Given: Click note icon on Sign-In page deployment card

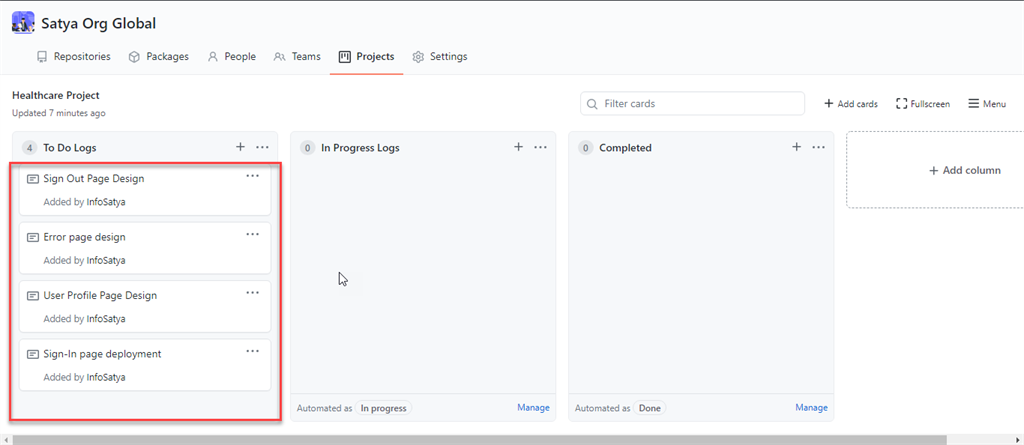Looking at the screenshot, I should [33, 354].
